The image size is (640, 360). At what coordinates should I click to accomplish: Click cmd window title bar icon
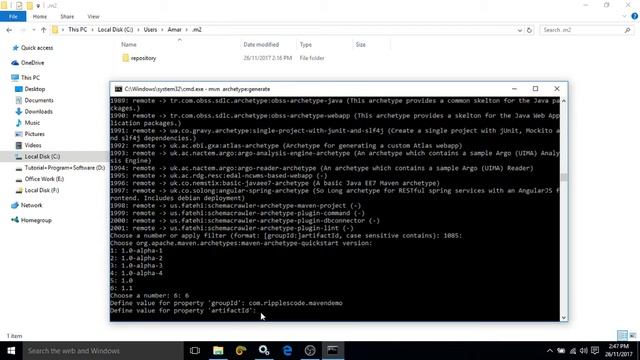click(118, 89)
